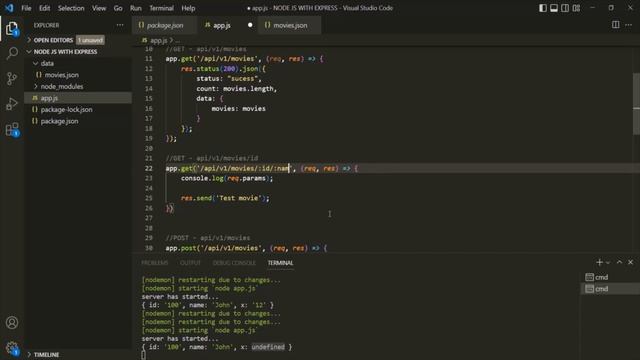Click unsaved dot on app.js tab

[250, 25]
